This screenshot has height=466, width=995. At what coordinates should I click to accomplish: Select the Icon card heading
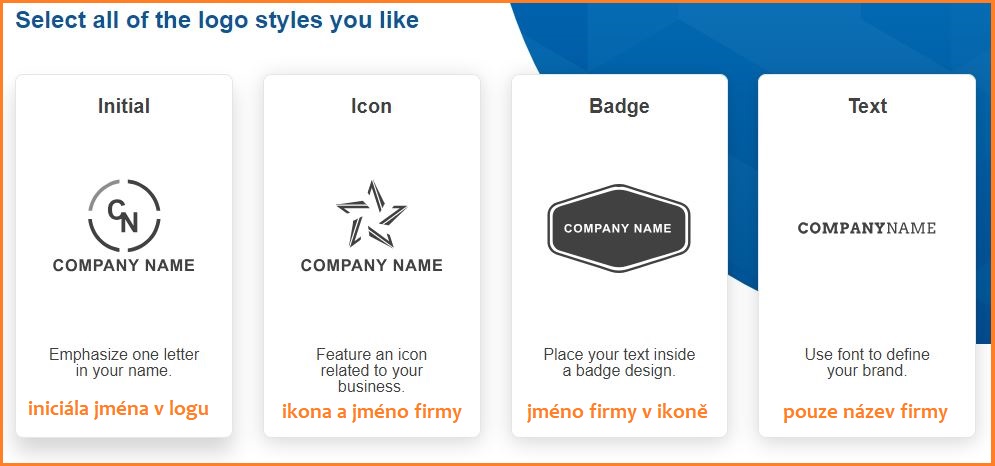point(371,106)
